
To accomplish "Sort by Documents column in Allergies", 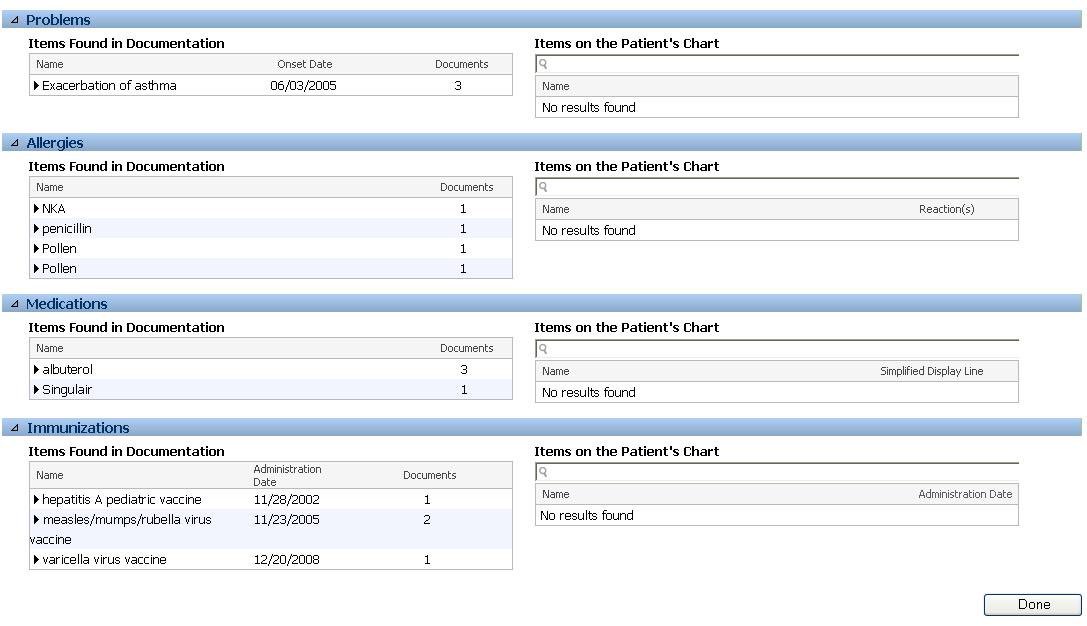I will [x=466, y=186].
